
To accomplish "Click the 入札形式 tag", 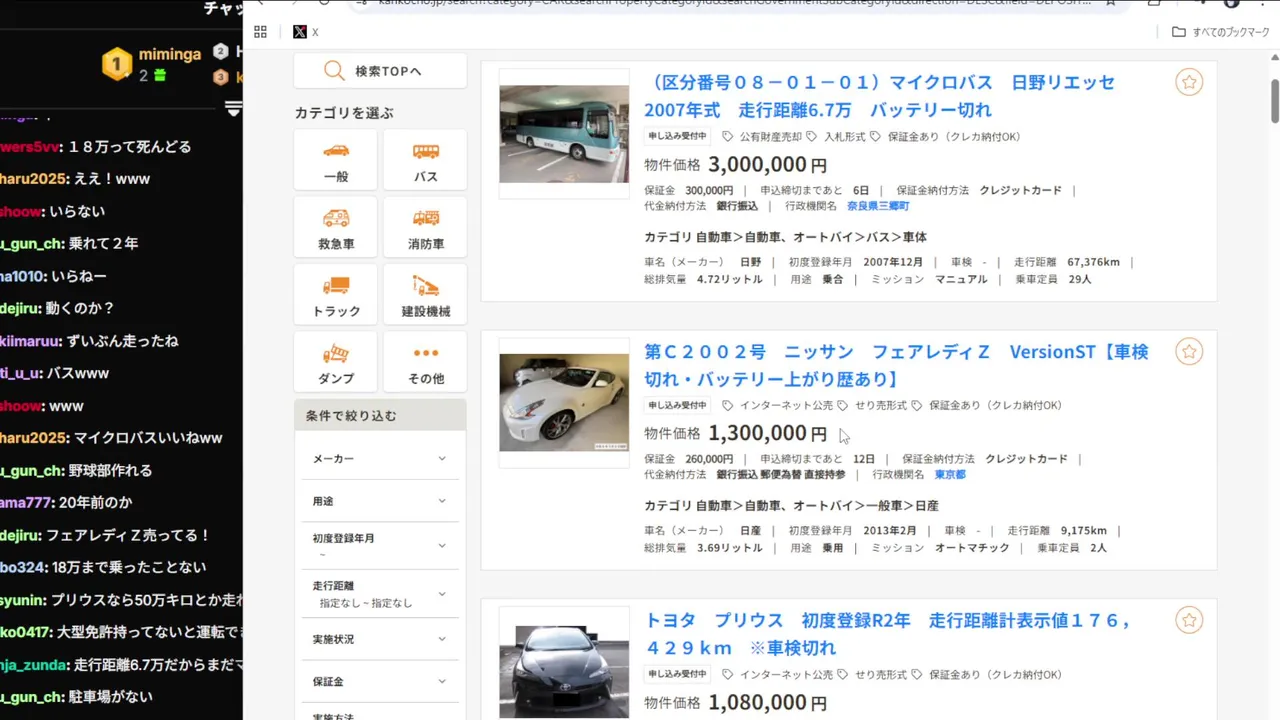I will [x=836, y=136].
